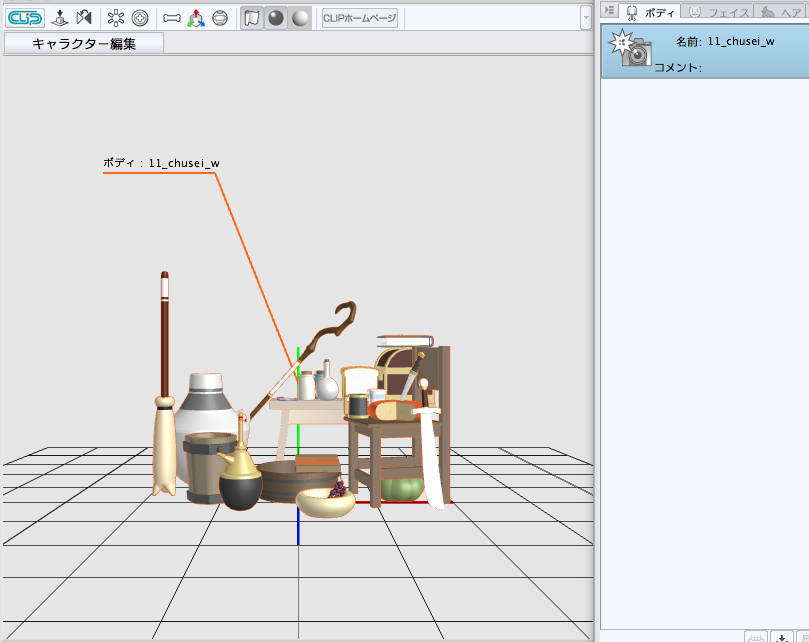The image size is (809, 642).
Task: Toggle the flat texture display mode
Action: 251,17
